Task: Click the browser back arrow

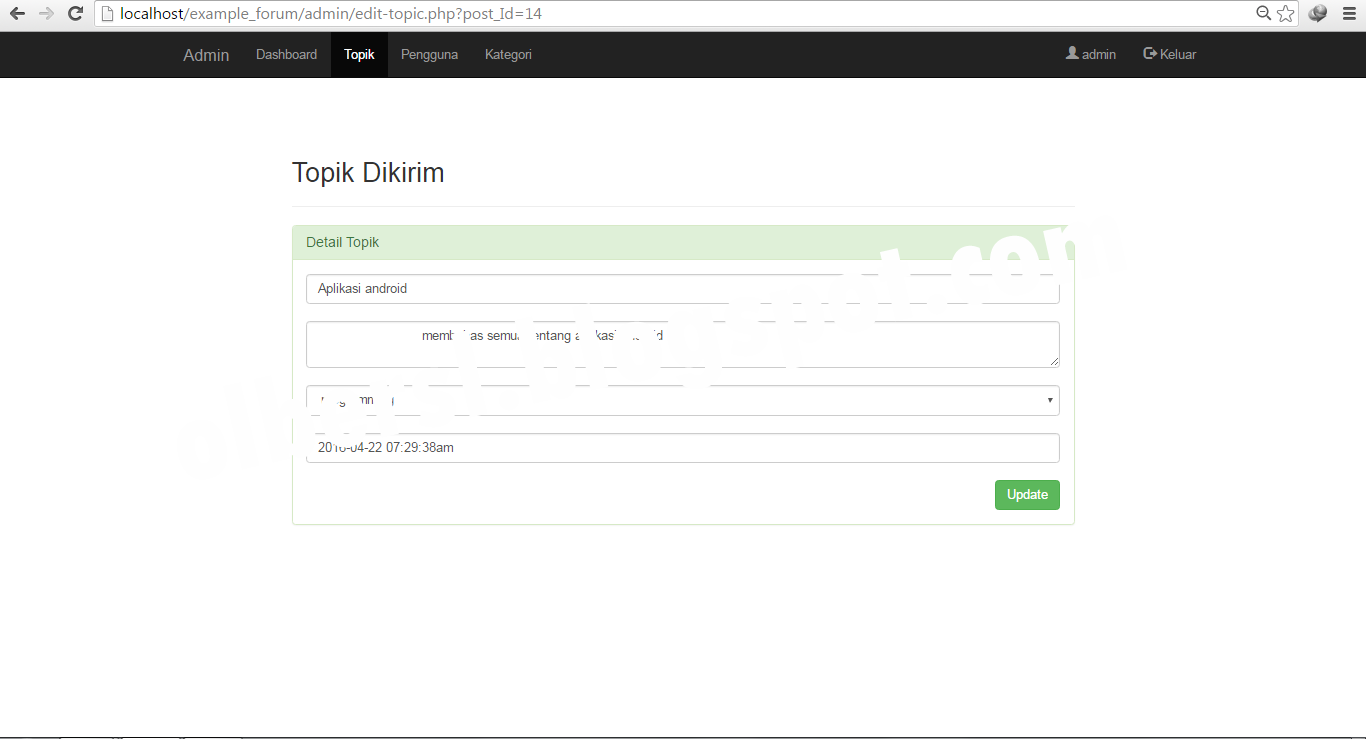Action: click(15, 13)
